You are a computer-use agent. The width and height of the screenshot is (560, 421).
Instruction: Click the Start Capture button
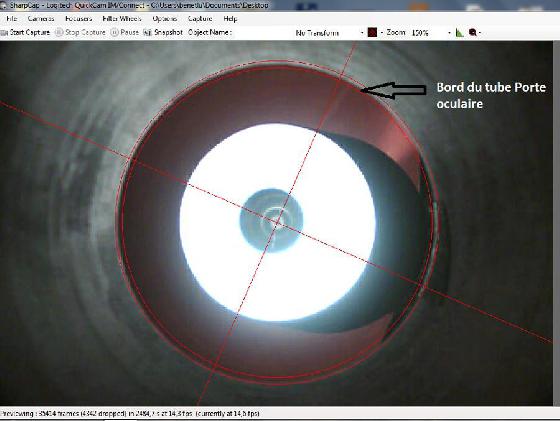pyautogui.click(x=25, y=32)
